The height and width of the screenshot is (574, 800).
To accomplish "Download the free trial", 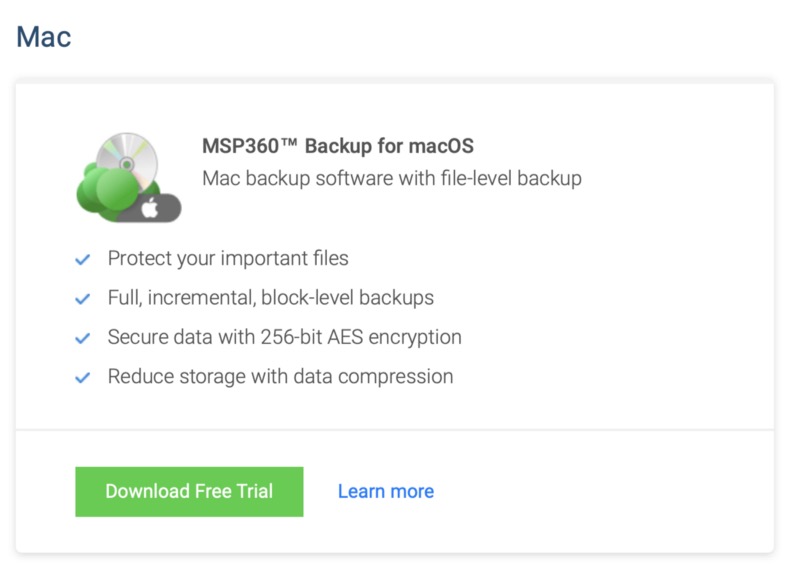I will coord(189,492).
